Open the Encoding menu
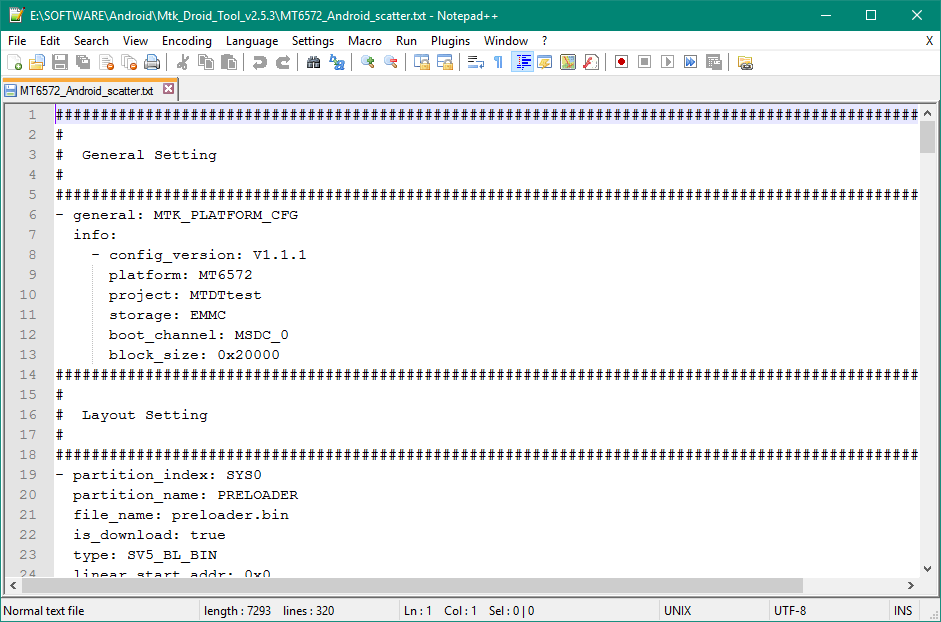 186,41
